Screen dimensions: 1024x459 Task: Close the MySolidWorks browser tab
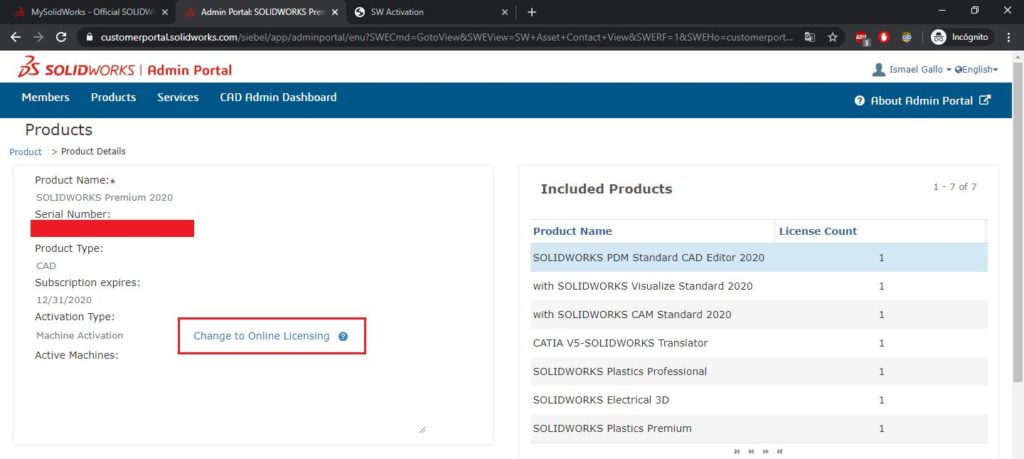tap(165, 12)
